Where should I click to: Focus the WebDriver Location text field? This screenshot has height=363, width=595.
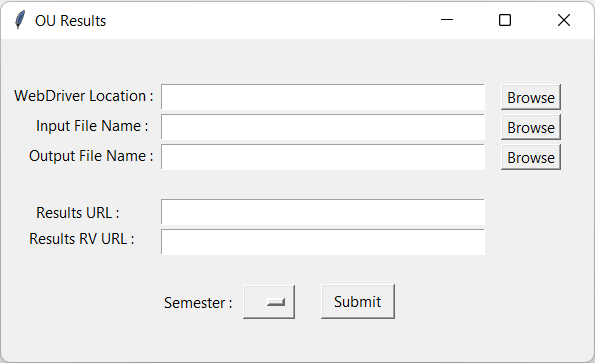click(323, 97)
